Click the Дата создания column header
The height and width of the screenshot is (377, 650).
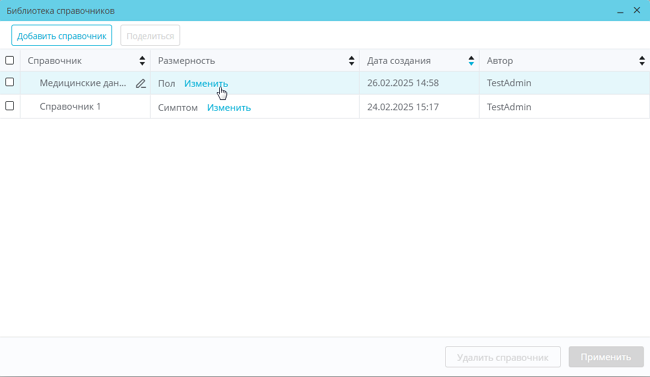click(399, 61)
